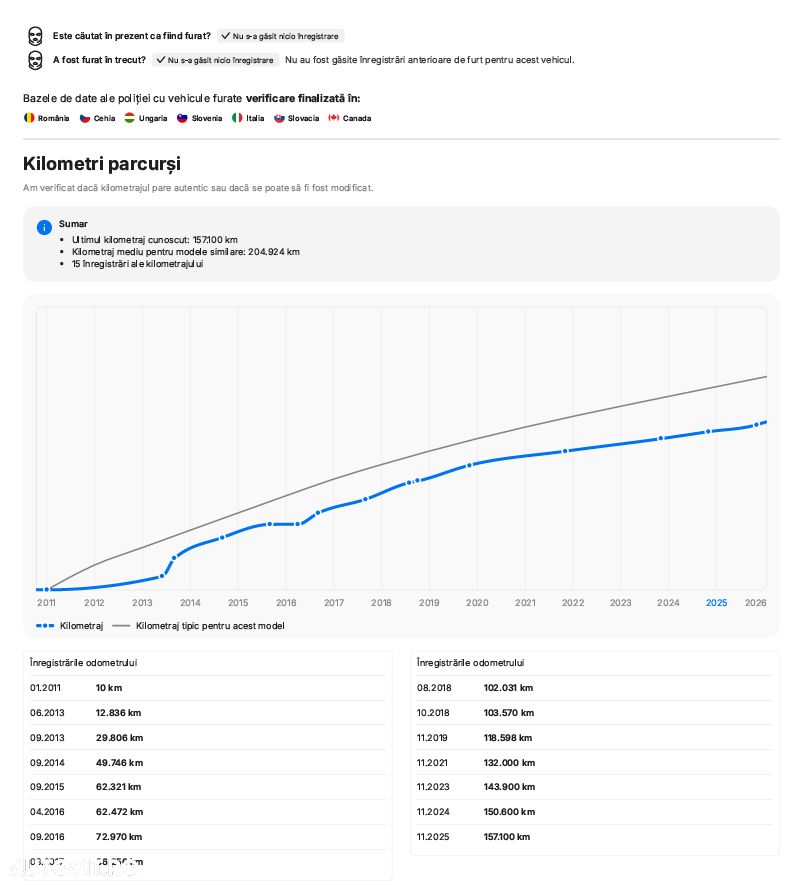The width and height of the screenshot is (804, 886).
Task: Toggle the "Kilometraj tipic pentru acest model" legend
Action: coord(198,626)
